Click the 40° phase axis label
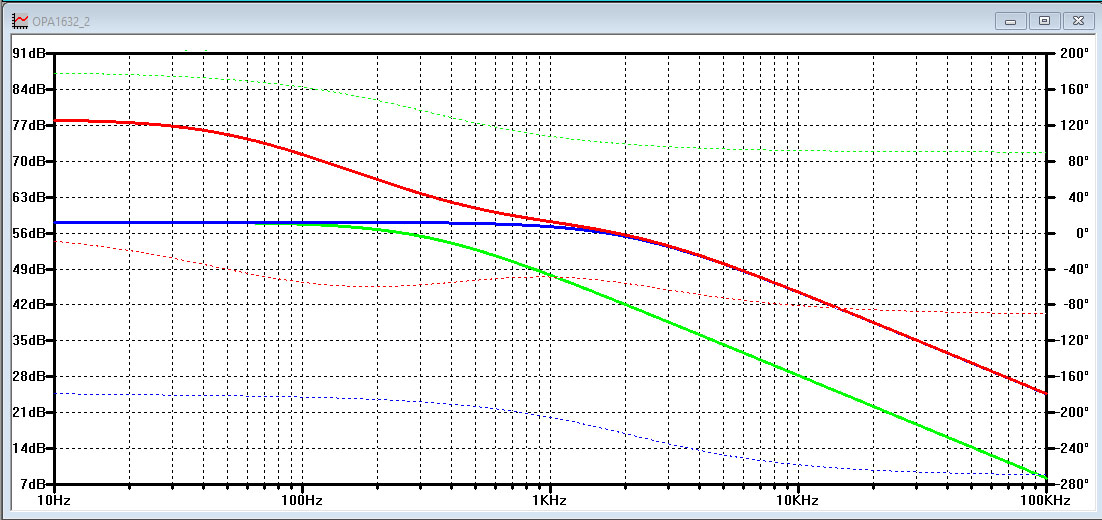Screen dimensions: 1102x520 (1076, 197)
